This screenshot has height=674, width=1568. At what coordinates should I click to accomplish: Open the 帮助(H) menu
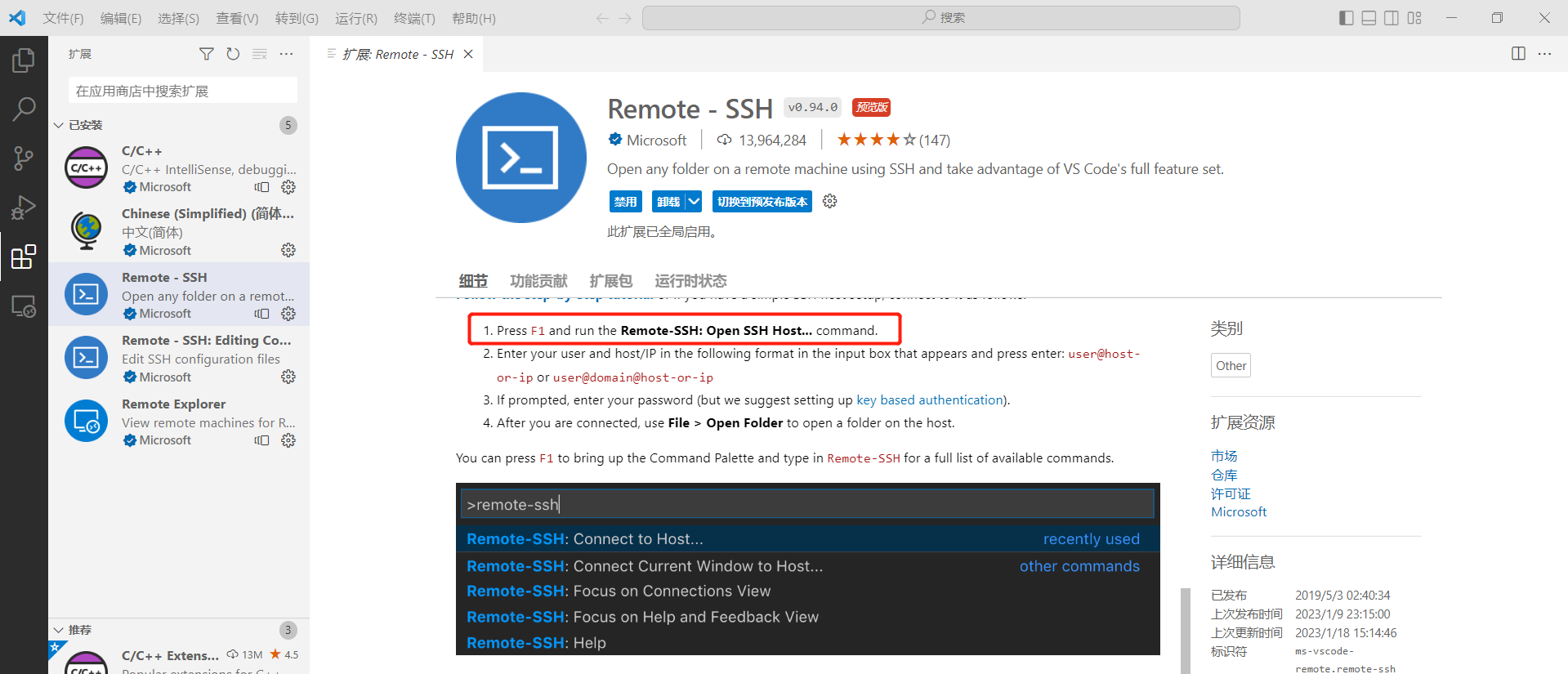tap(474, 18)
